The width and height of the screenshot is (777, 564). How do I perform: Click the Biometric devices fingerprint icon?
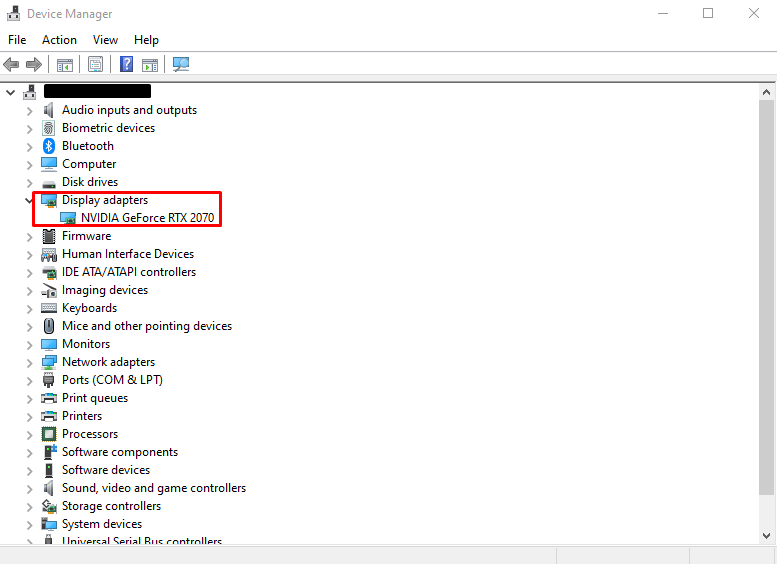(49, 128)
